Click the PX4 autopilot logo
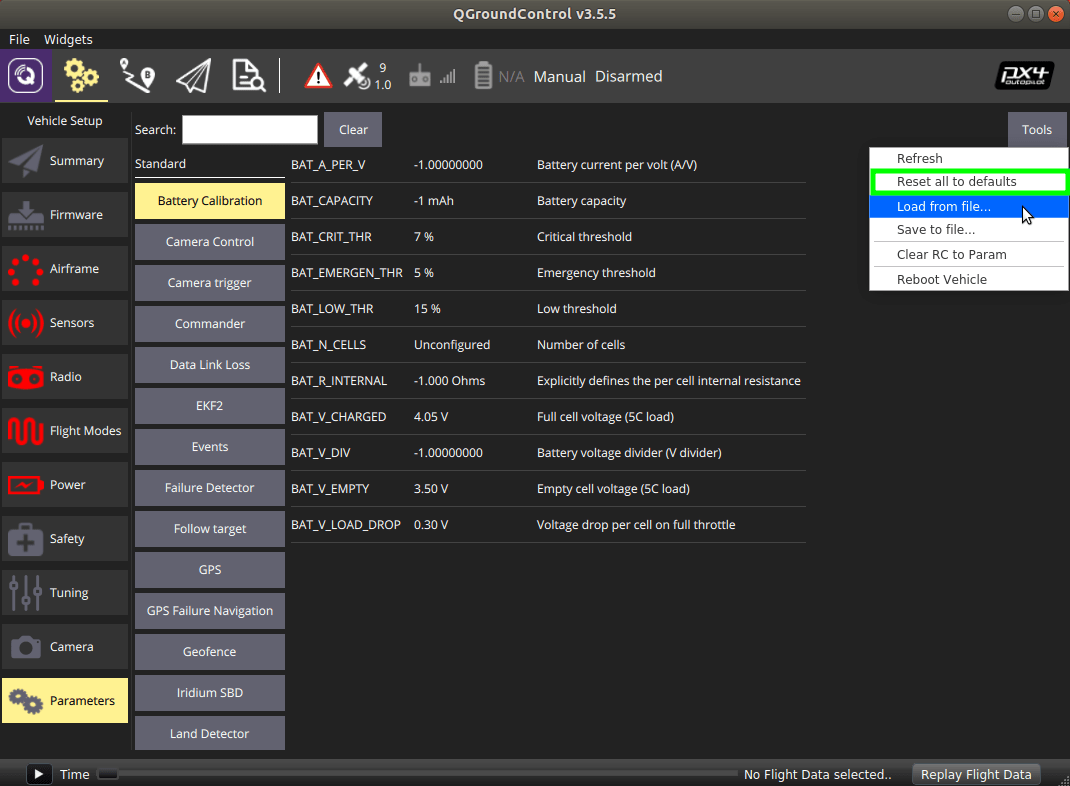The width and height of the screenshot is (1070, 786). pyautogui.click(x=1023, y=76)
